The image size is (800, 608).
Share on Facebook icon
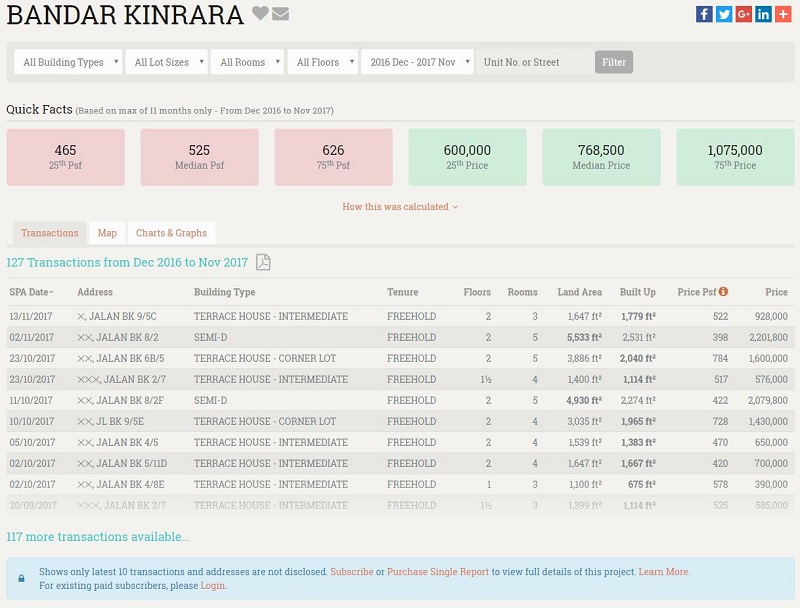pos(704,14)
